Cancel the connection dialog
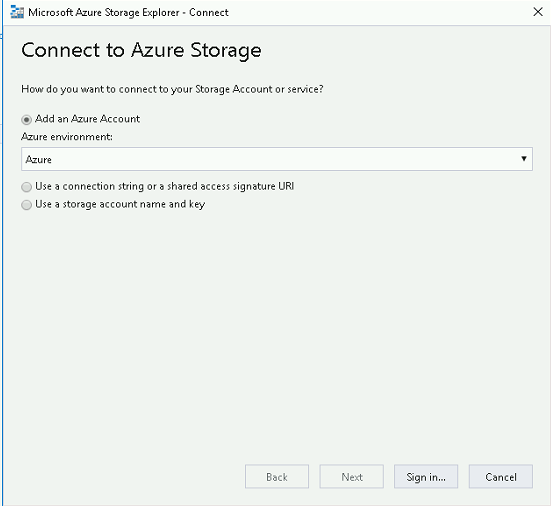The width and height of the screenshot is (551, 506). click(x=501, y=477)
